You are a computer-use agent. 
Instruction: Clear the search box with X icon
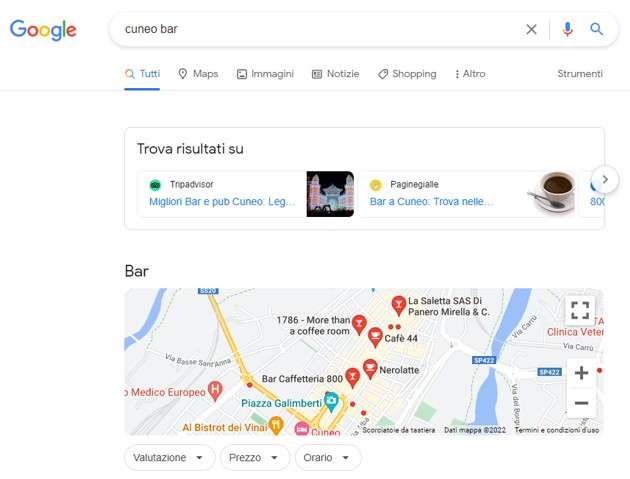click(531, 29)
